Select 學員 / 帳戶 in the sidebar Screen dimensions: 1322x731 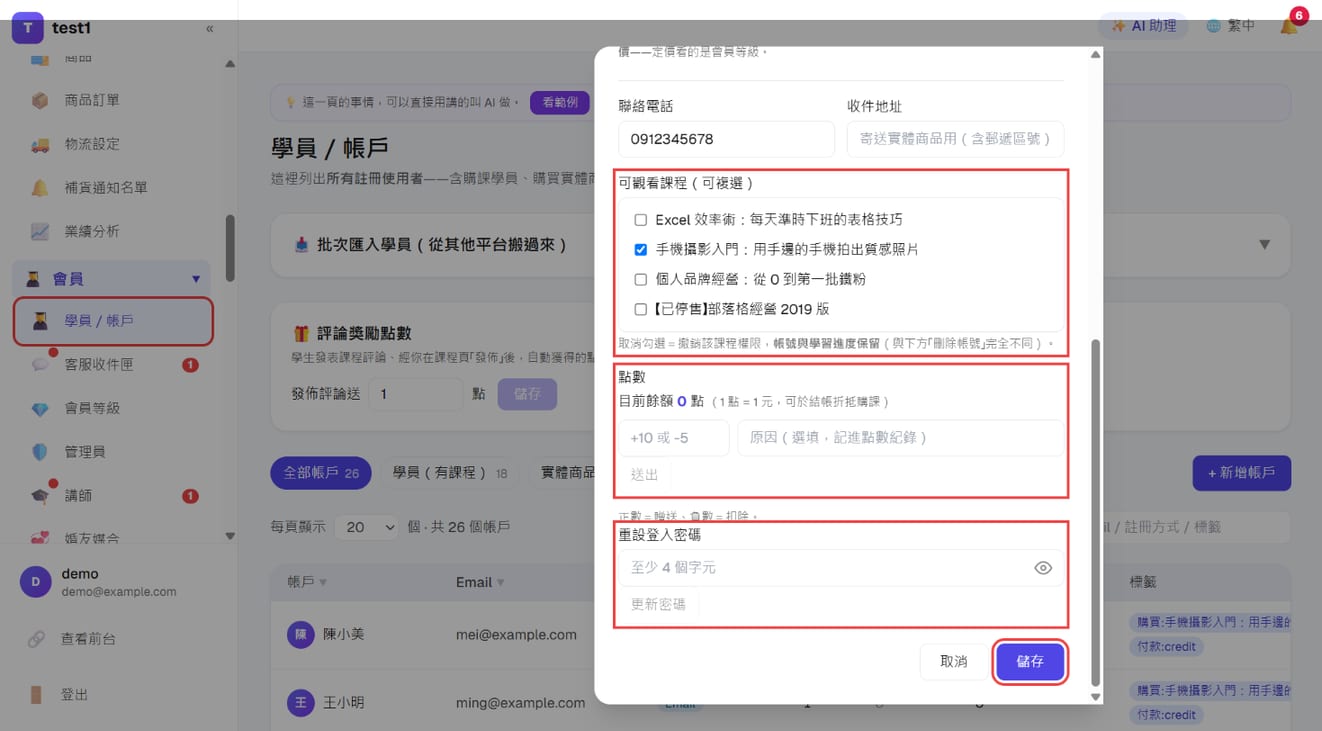pos(113,321)
